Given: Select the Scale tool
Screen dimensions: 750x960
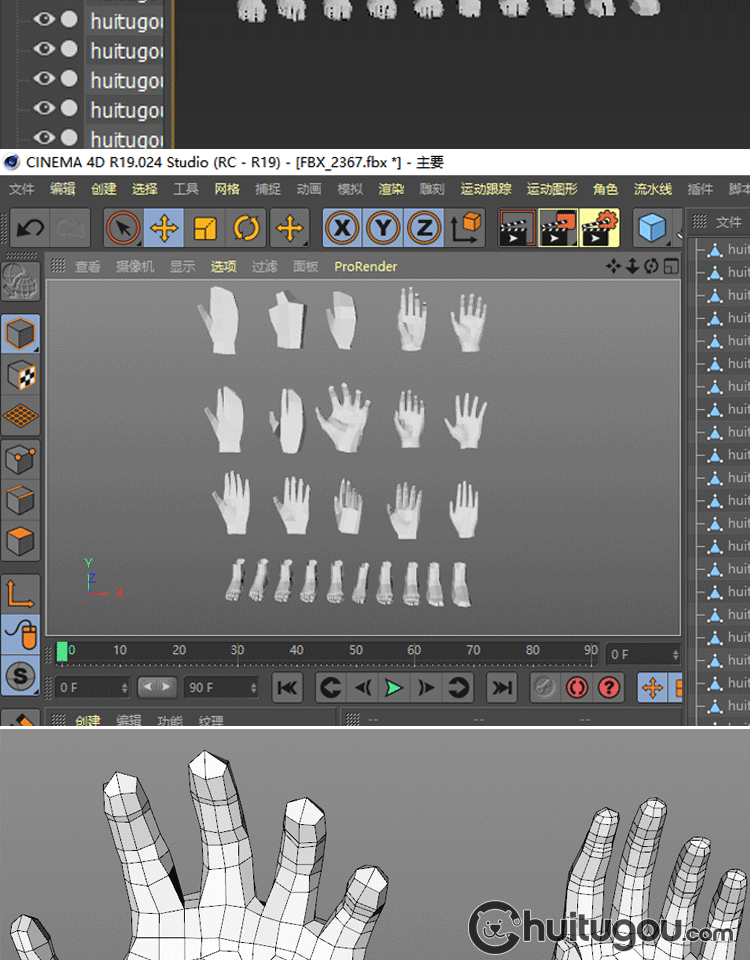Looking at the screenshot, I should pyautogui.click(x=205, y=229).
